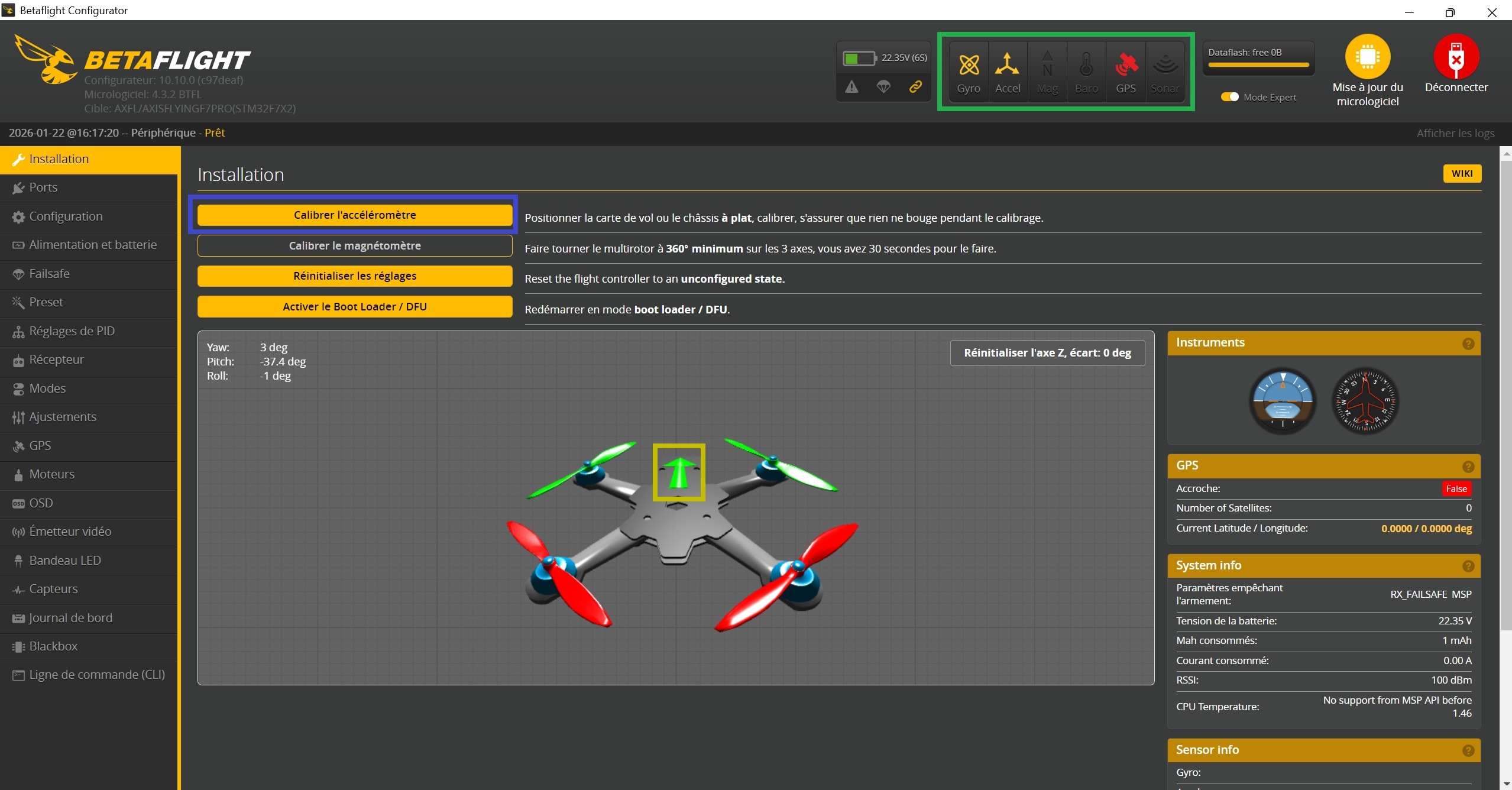Viewport: 1512px width, 790px height.
Task: Switch to Réglages de PID tab
Action: [72, 331]
